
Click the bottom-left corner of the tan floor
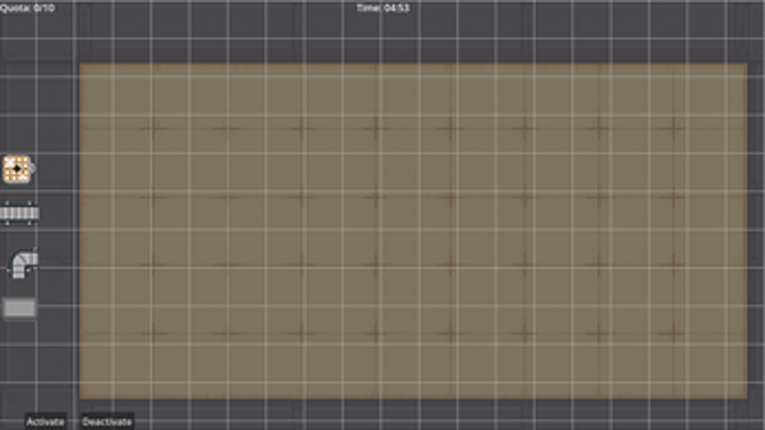[x=81, y=398]
